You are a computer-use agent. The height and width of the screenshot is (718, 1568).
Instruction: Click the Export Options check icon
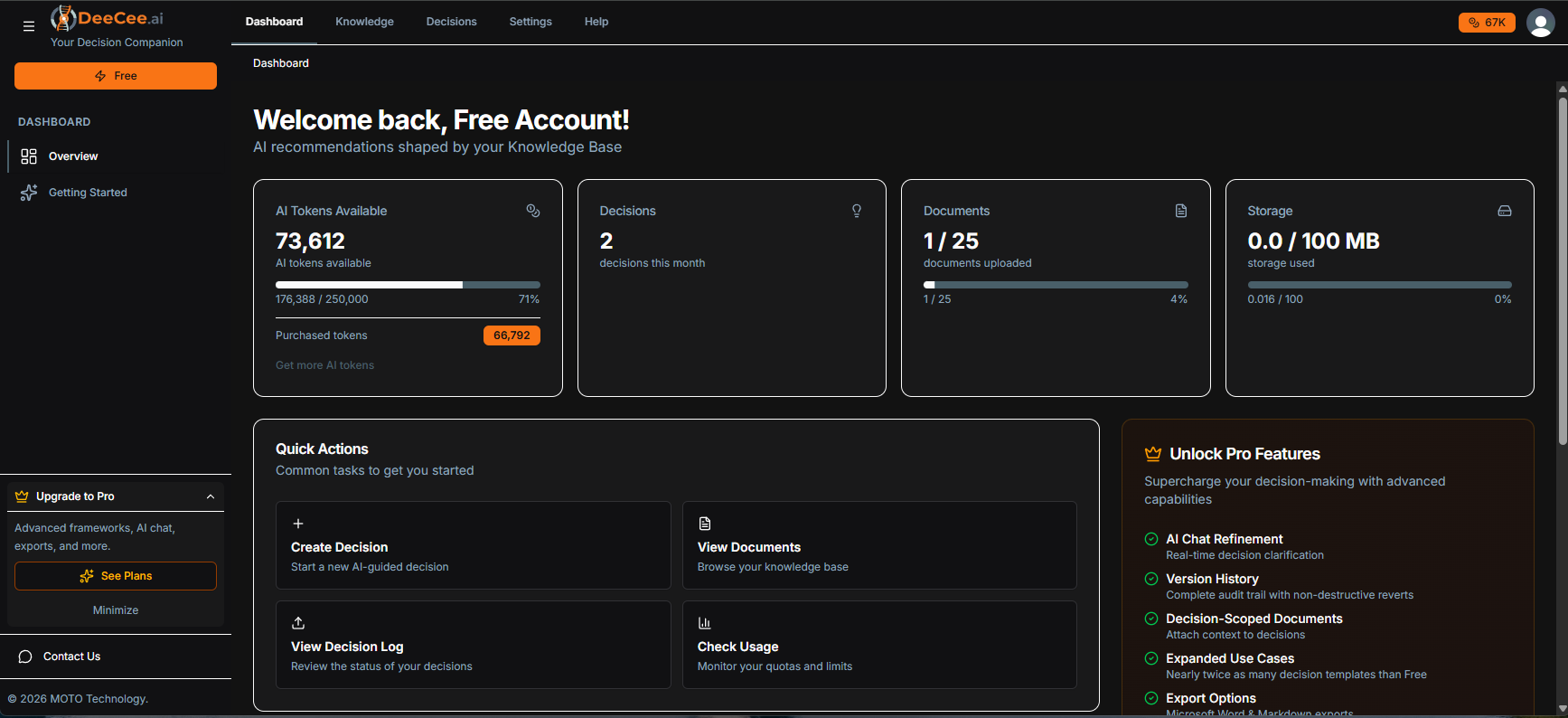pos(1151,698)
